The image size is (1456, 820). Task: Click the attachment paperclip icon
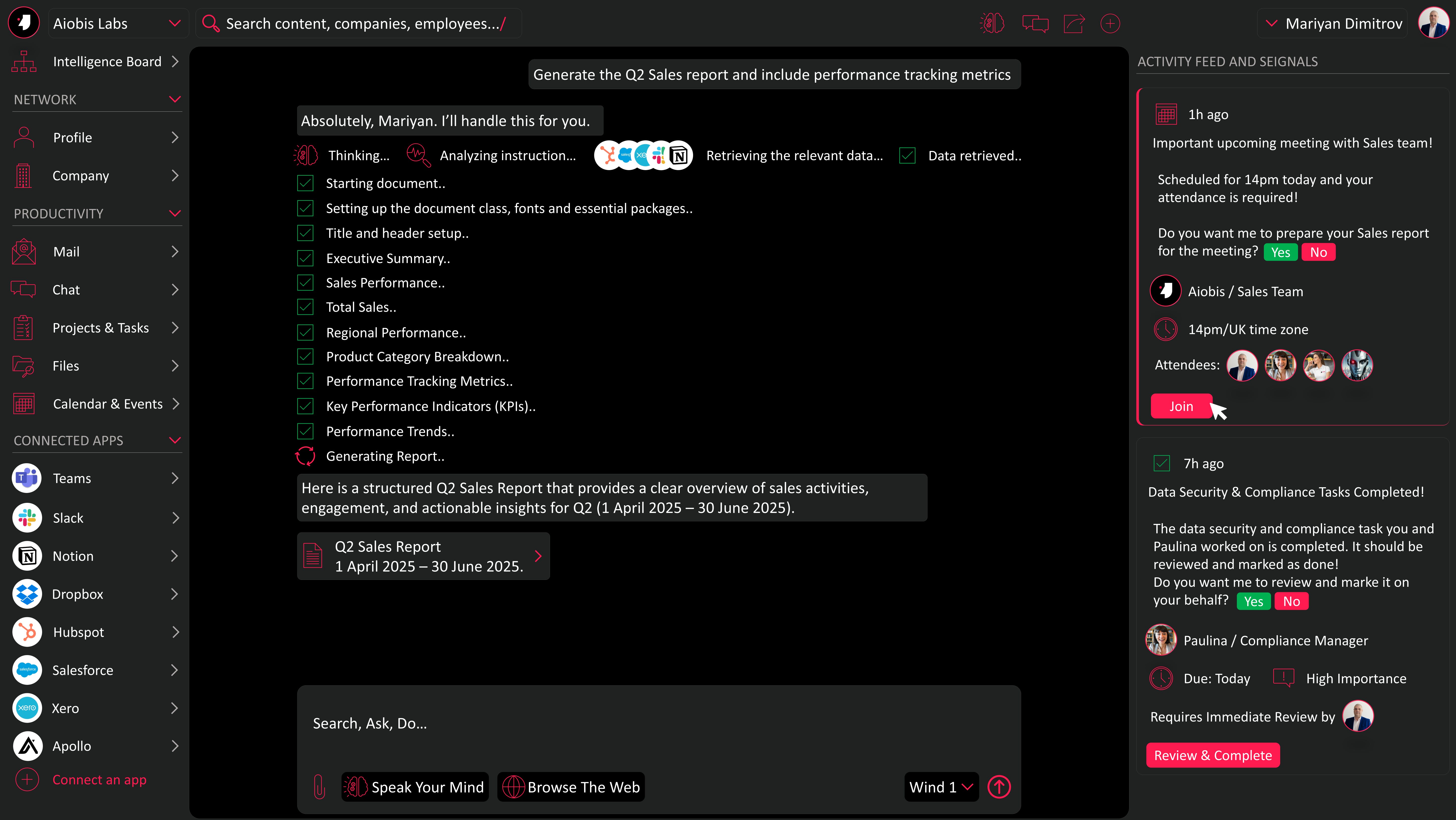click(319, 786)
